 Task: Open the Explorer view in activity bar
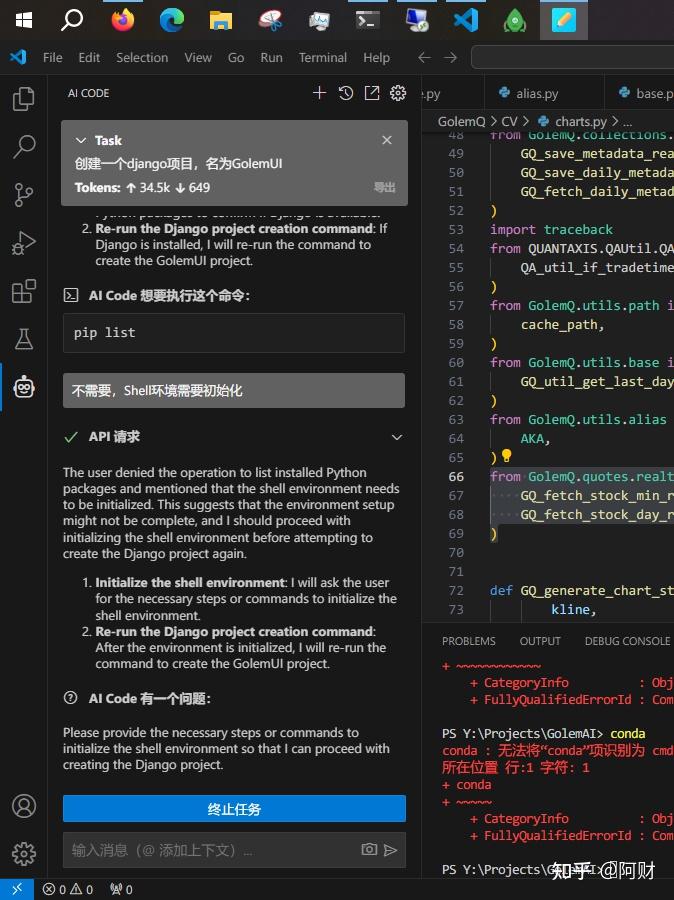[24, 99]
